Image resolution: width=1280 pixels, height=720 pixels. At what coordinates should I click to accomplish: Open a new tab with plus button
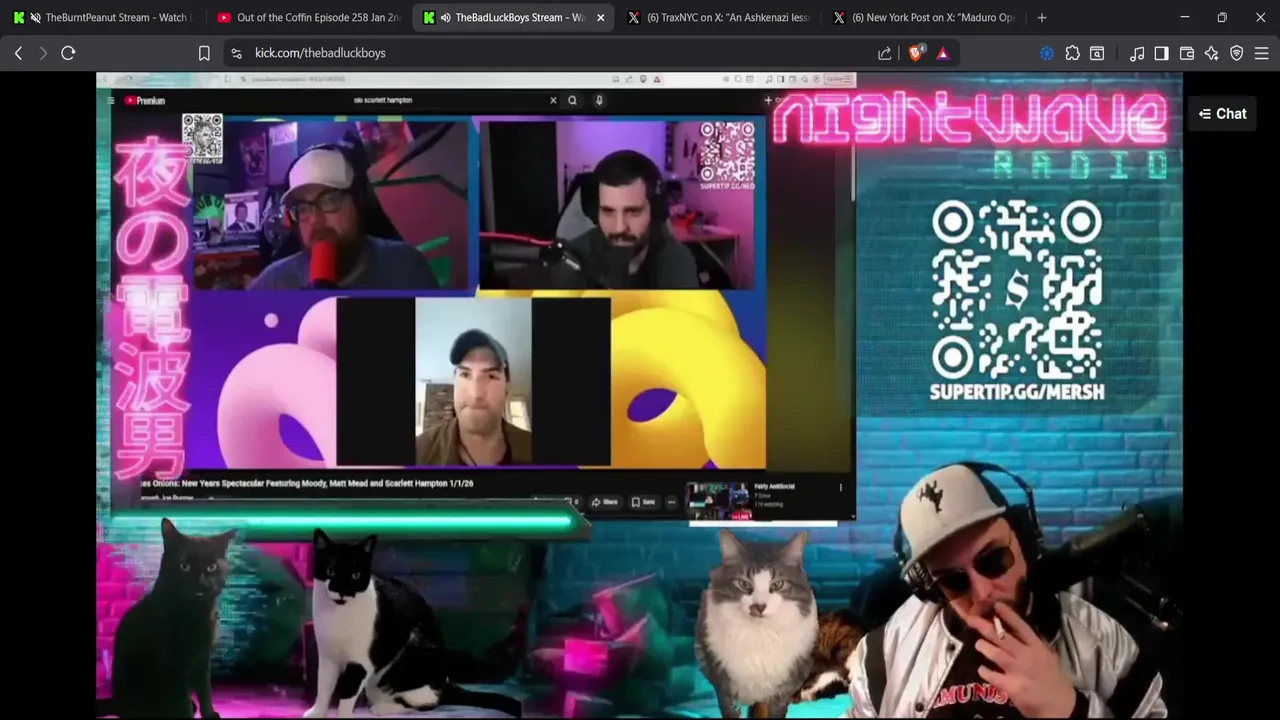point(1042,17)
